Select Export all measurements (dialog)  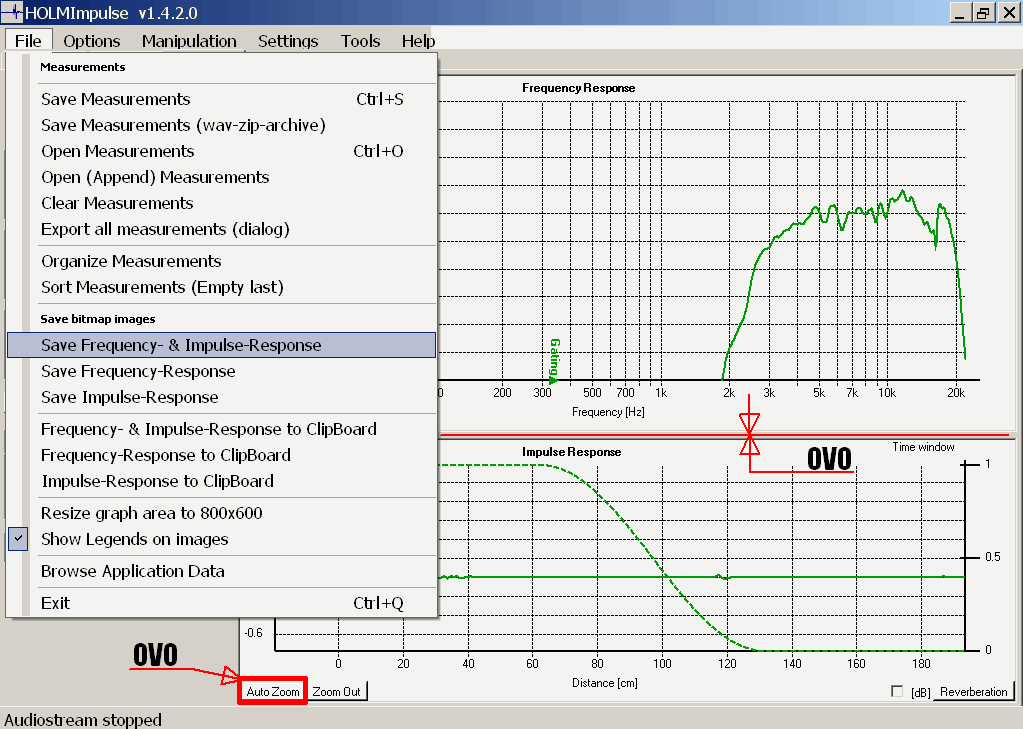tap(221, 230)
